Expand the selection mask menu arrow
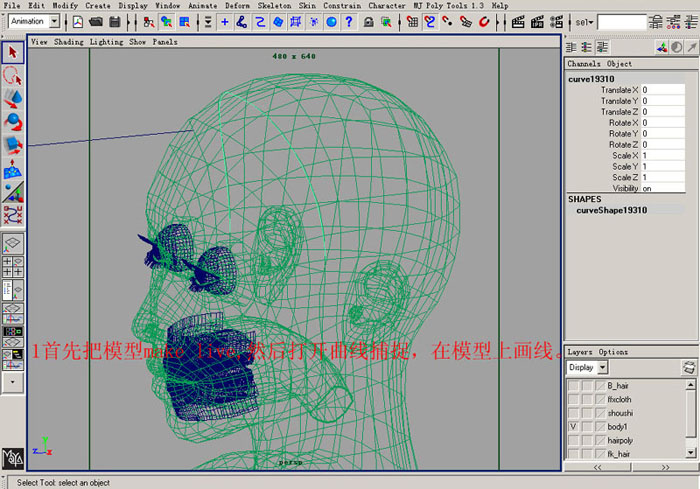 pos(208,22)
